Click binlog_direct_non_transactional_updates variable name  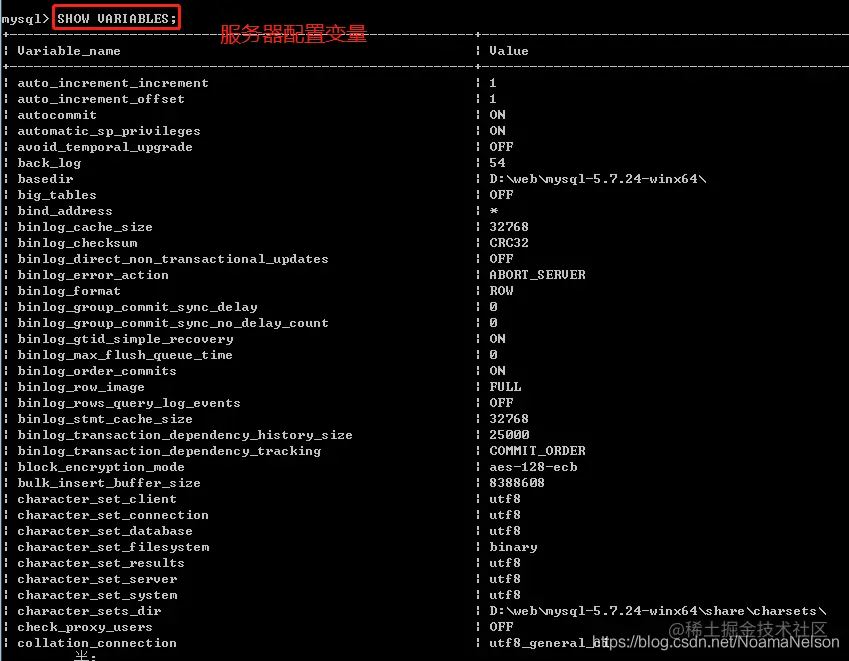tap(173, 259)
